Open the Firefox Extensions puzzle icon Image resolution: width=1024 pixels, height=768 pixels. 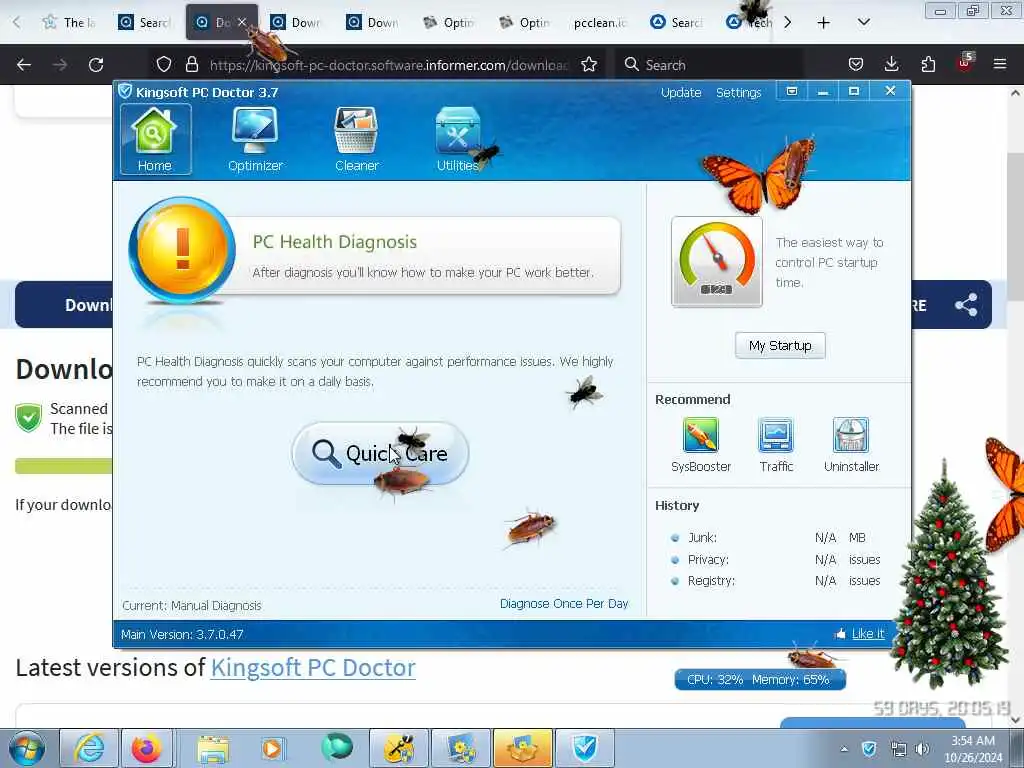[x=928, y=64]
